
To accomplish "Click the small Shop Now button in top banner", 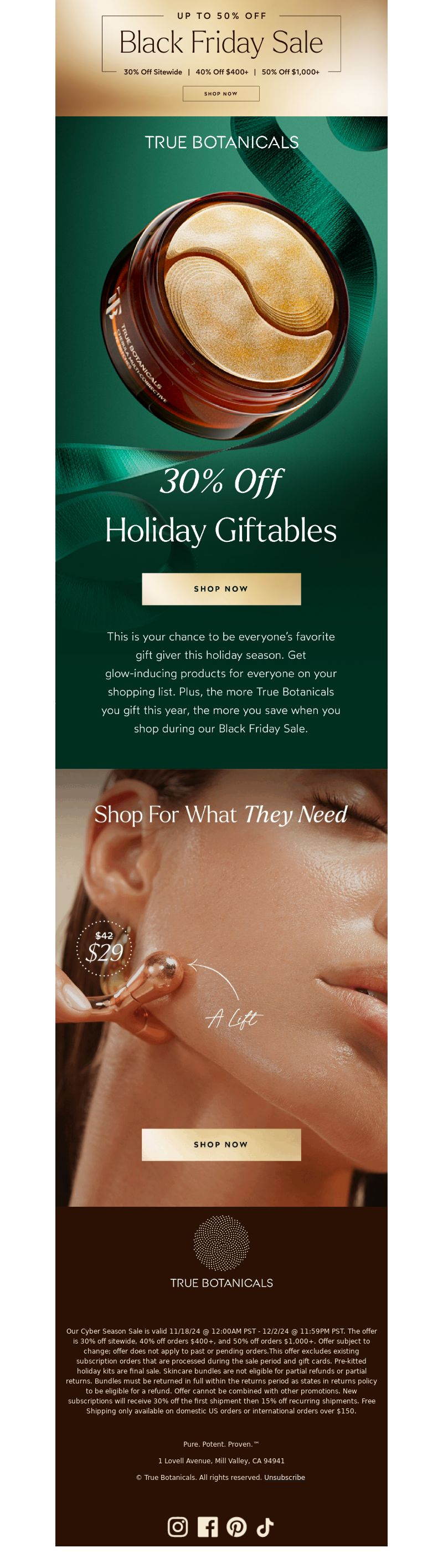I will (221, 94).
